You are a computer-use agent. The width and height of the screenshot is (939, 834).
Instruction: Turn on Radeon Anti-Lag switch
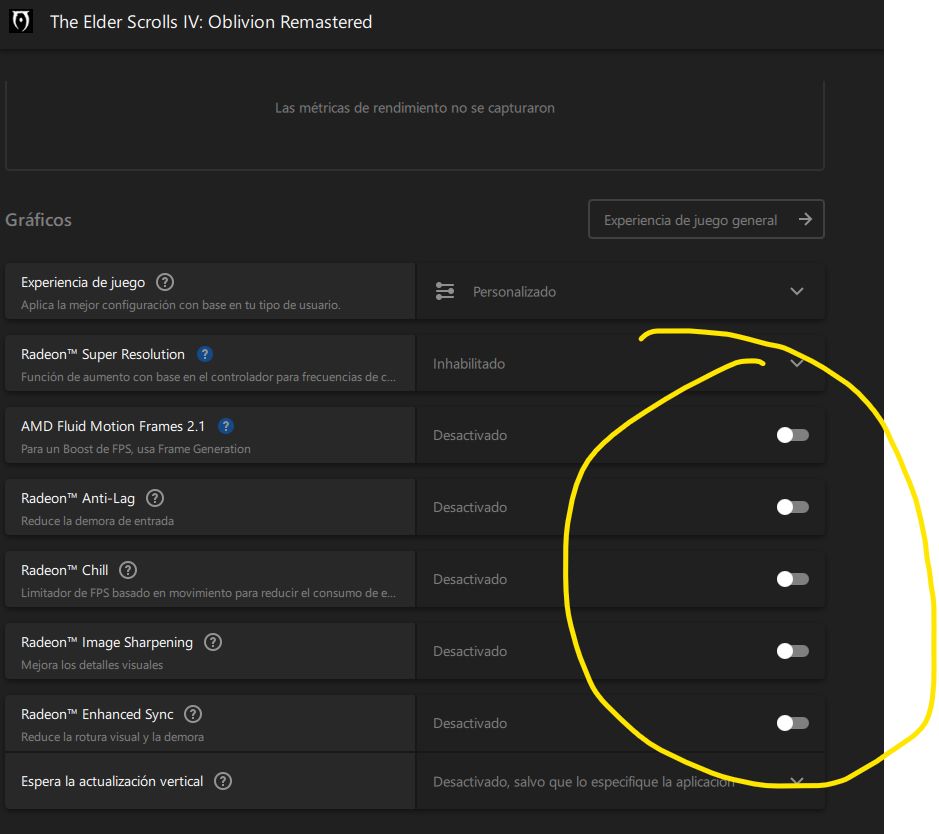click(792, 507)
